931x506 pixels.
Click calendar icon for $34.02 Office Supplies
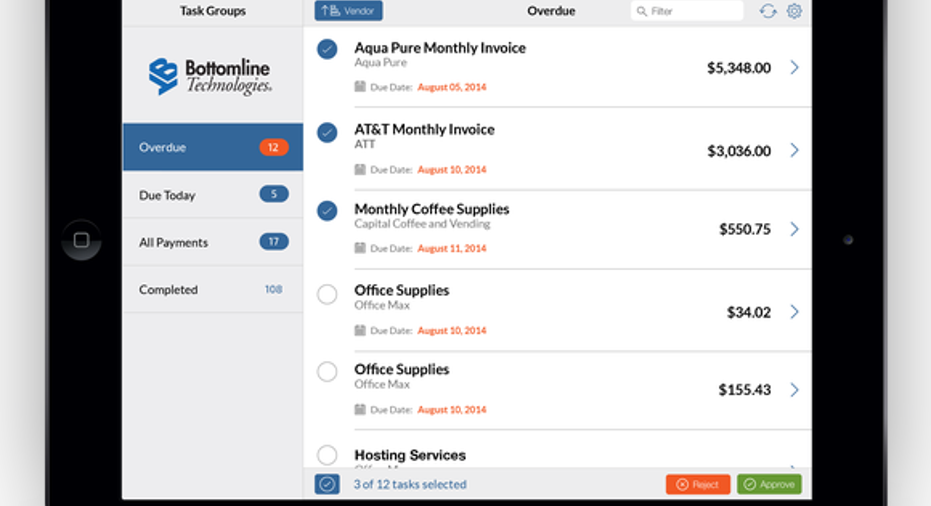(x=360, y=330)
